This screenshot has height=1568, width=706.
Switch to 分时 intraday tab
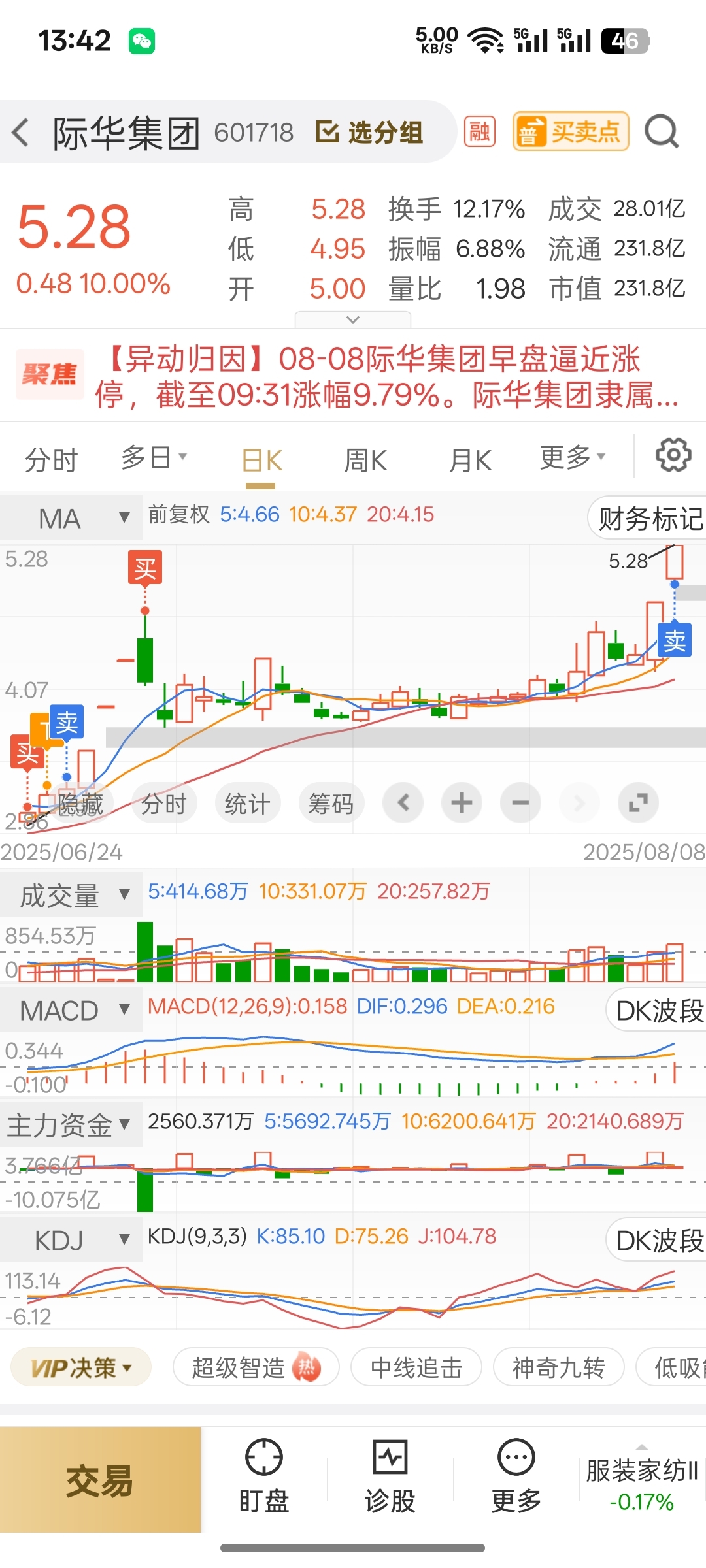coord(51,459)
